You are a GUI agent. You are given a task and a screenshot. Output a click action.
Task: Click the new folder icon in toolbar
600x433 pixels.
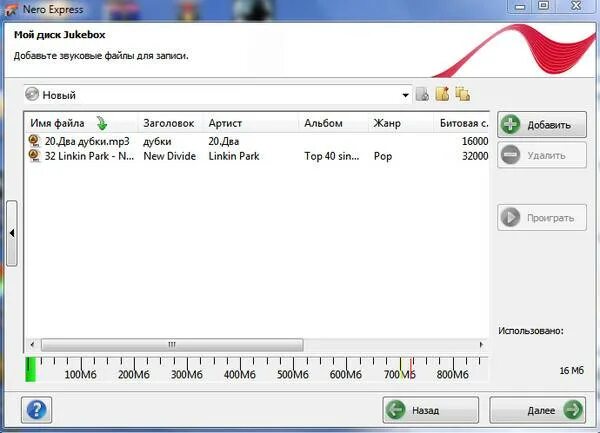coord(442,94)
